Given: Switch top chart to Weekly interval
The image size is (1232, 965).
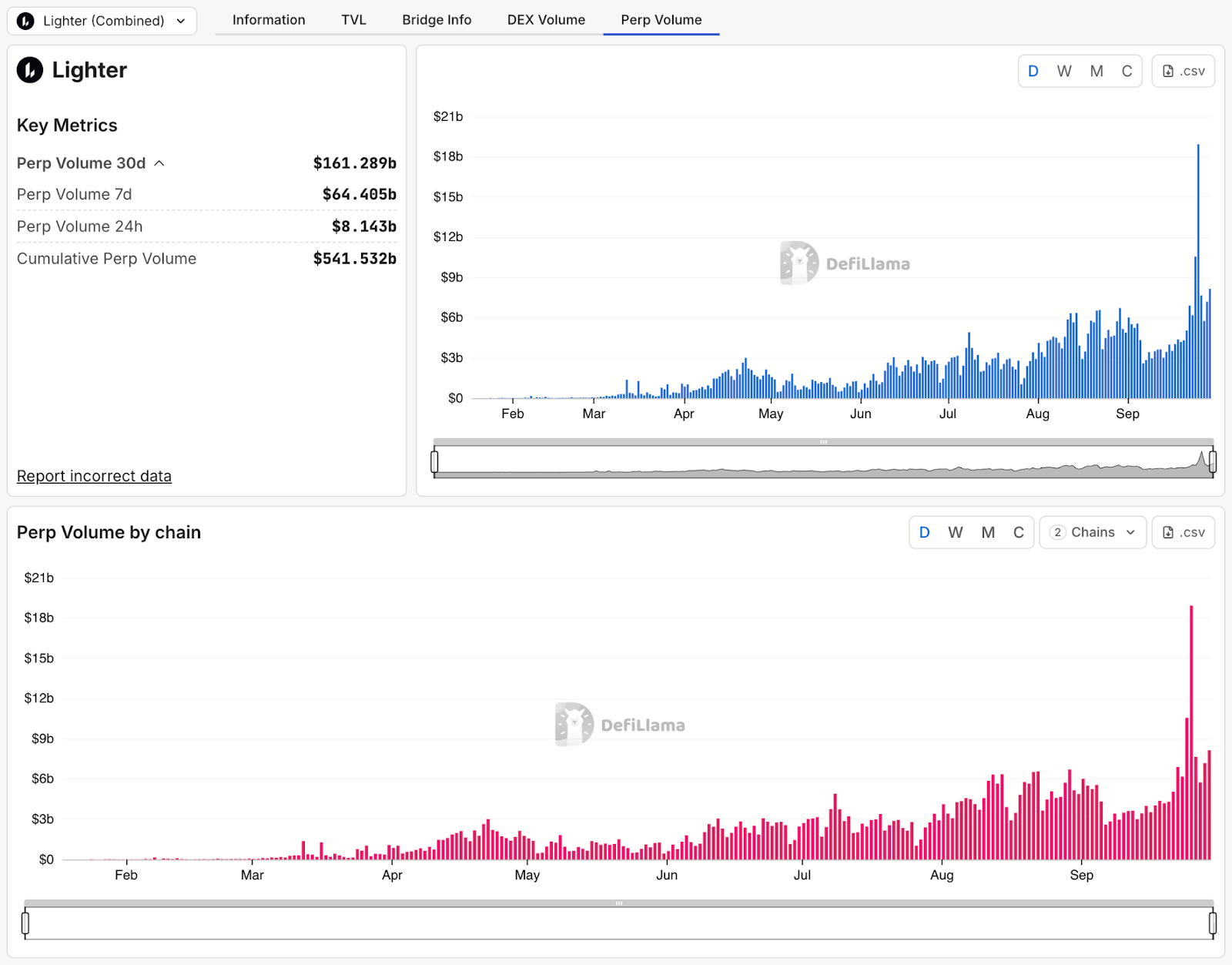Looking at the screenshot, I should [1064, 71].
